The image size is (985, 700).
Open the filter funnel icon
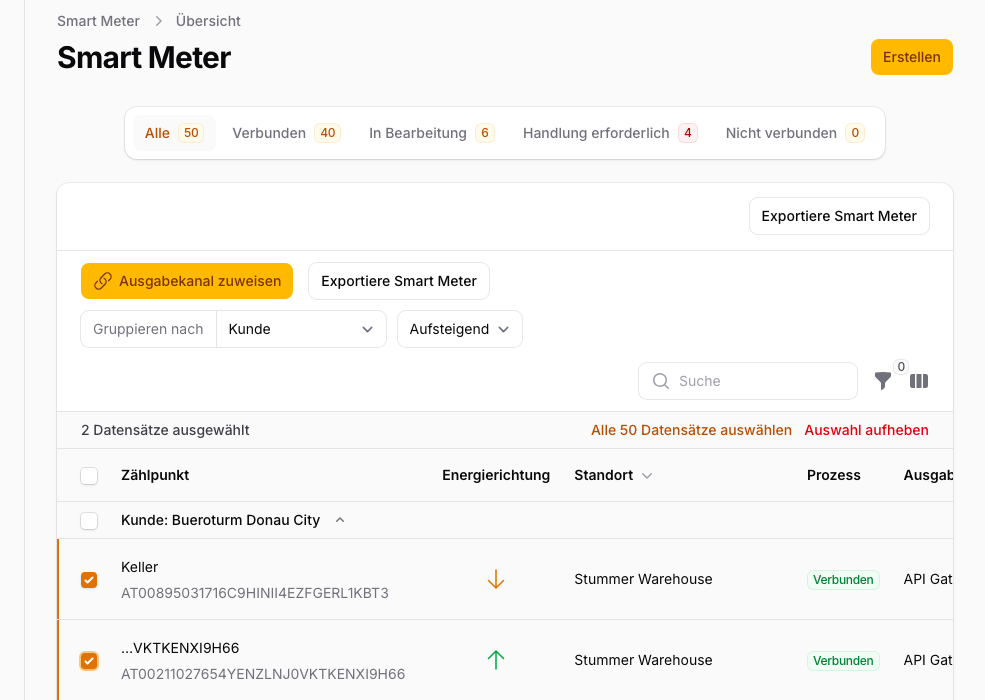(883, 381)
